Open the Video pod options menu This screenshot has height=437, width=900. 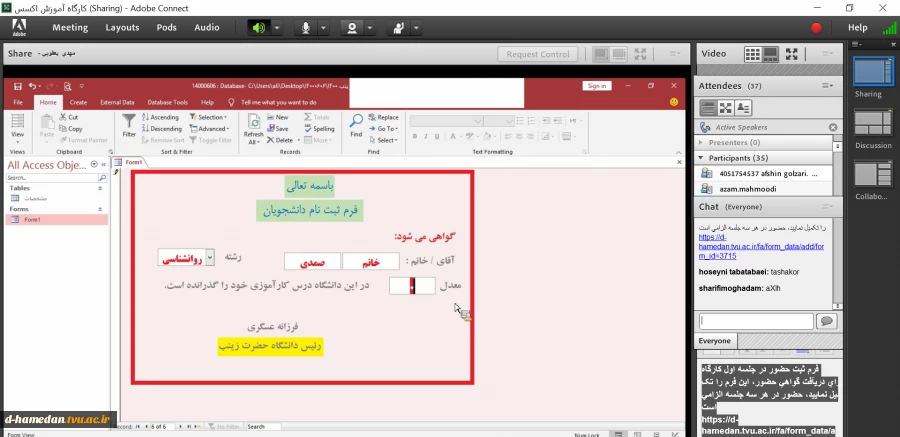[x=827, y=53]
